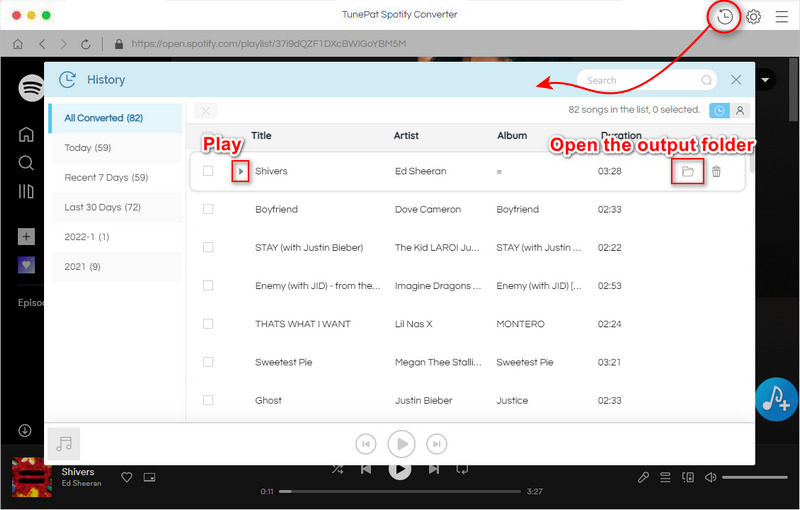Check the Boyfriend row checkbox
800x510 pixels.
click(x=208, y=209)
